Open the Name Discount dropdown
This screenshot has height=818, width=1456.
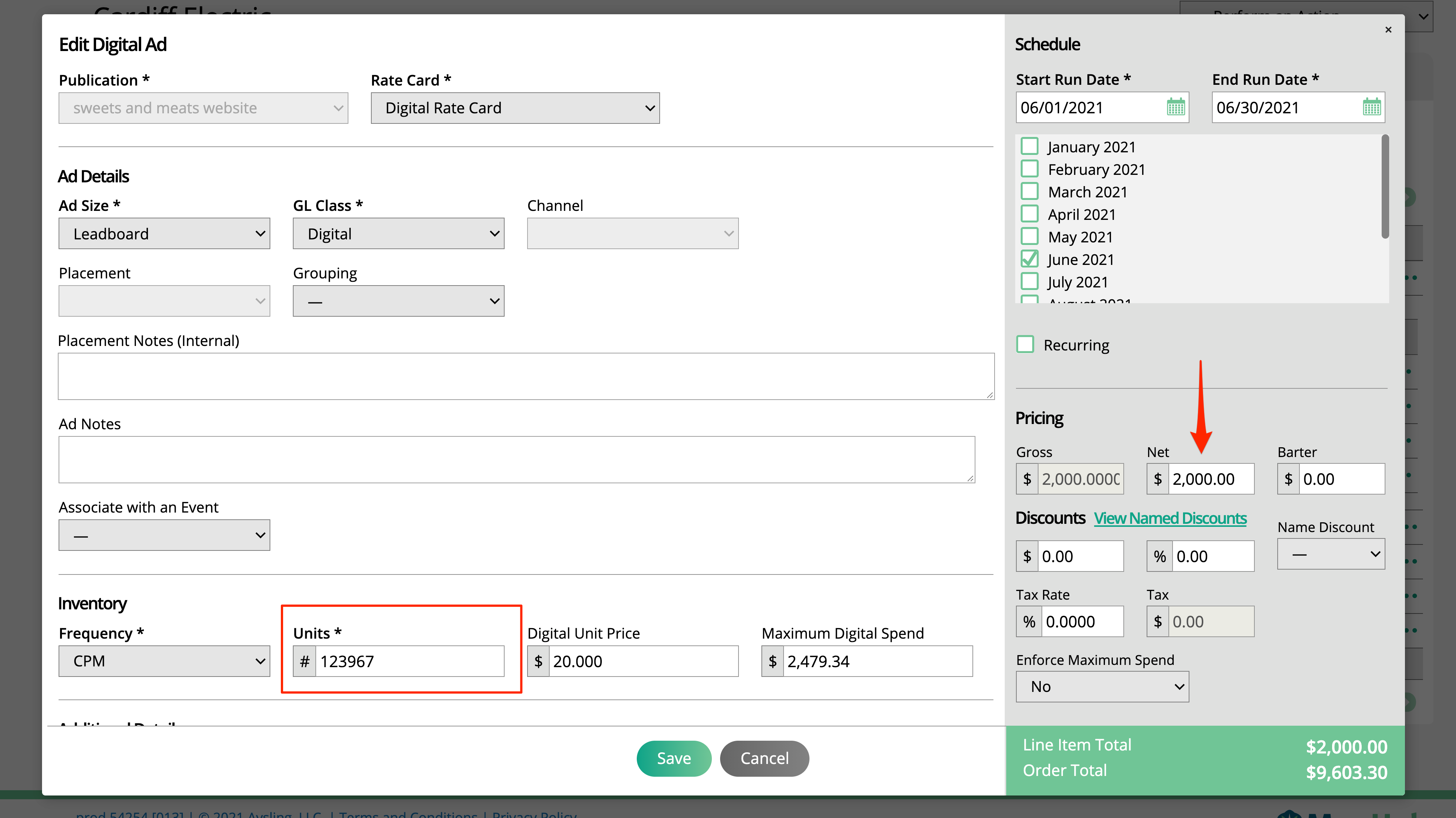(1331, 554)
